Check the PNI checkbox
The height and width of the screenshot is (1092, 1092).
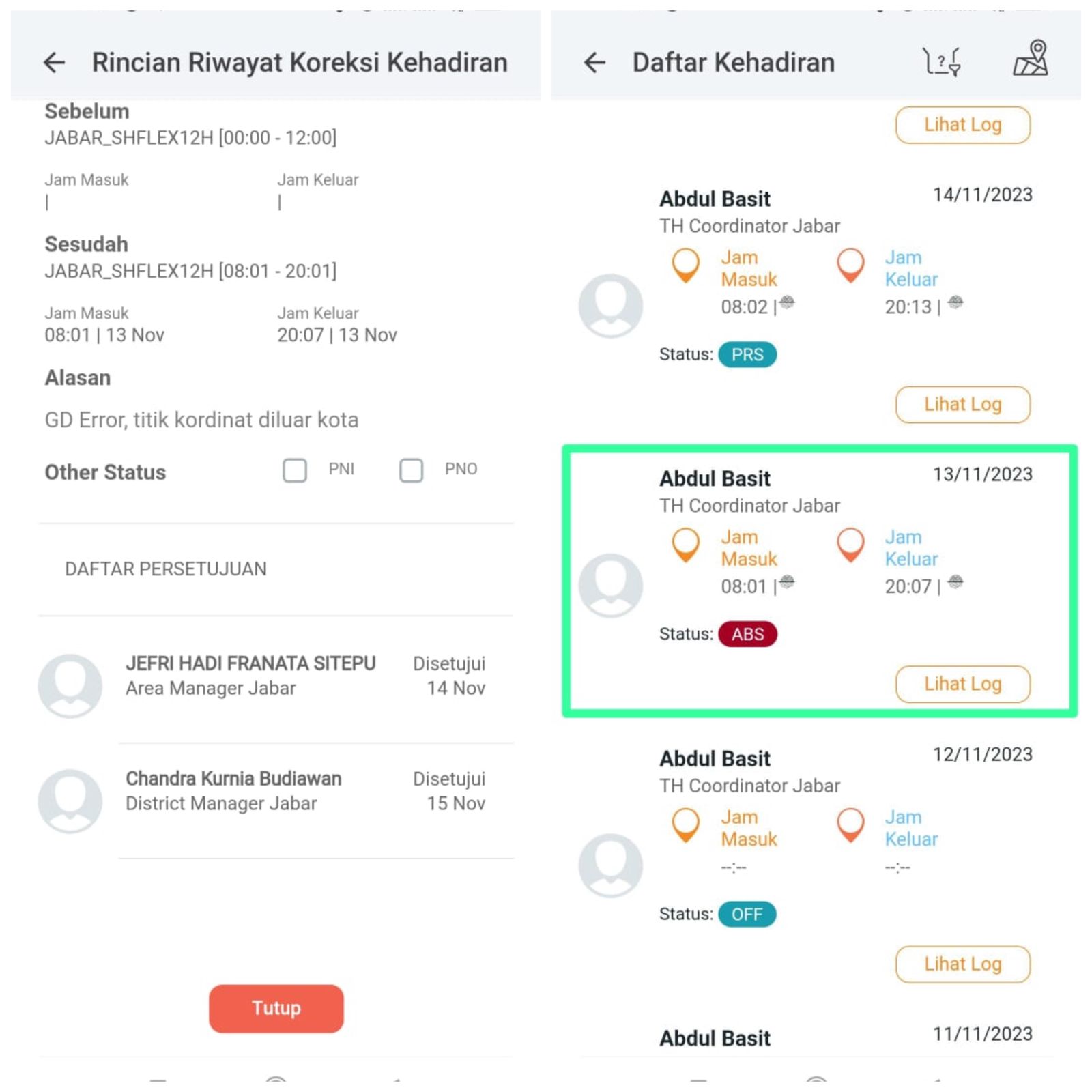295,470
